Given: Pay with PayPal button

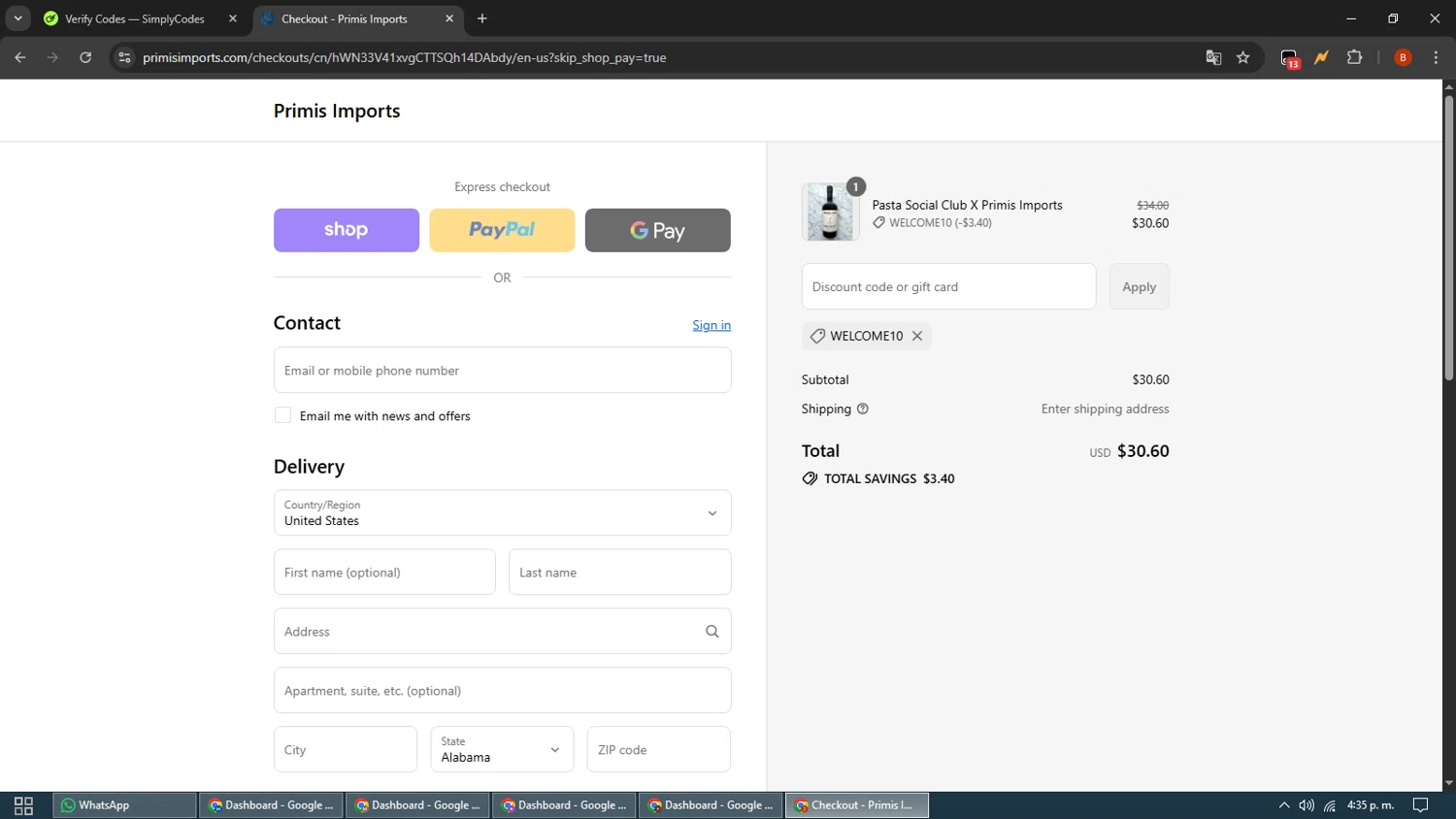Looking at the screenshot, I should click(x=502, y=230).
